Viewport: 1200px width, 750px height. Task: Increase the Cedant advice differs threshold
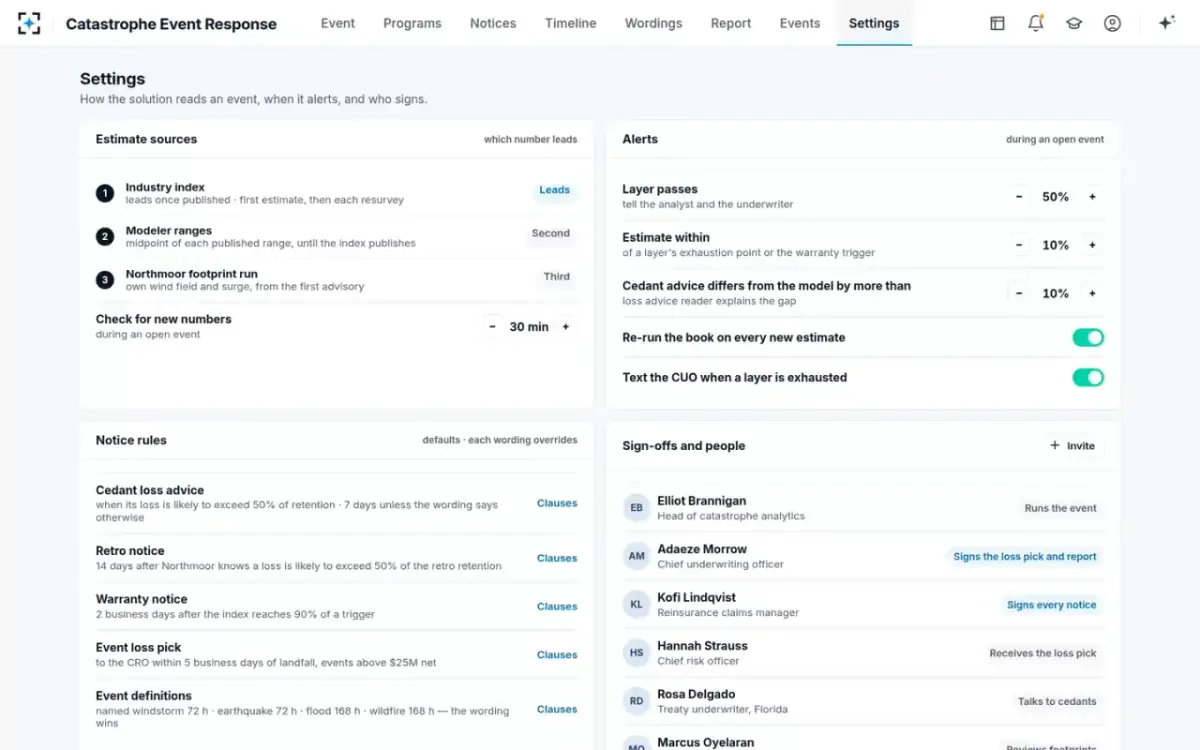click(x=1092, y=293)
